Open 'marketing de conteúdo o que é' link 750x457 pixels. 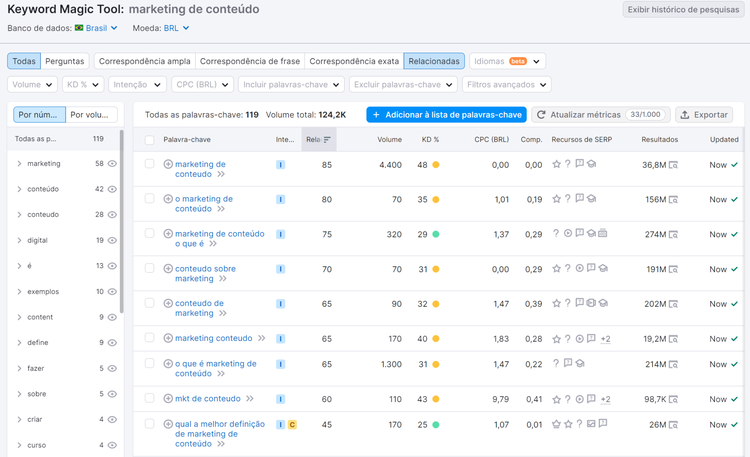(x=220, y=239)
